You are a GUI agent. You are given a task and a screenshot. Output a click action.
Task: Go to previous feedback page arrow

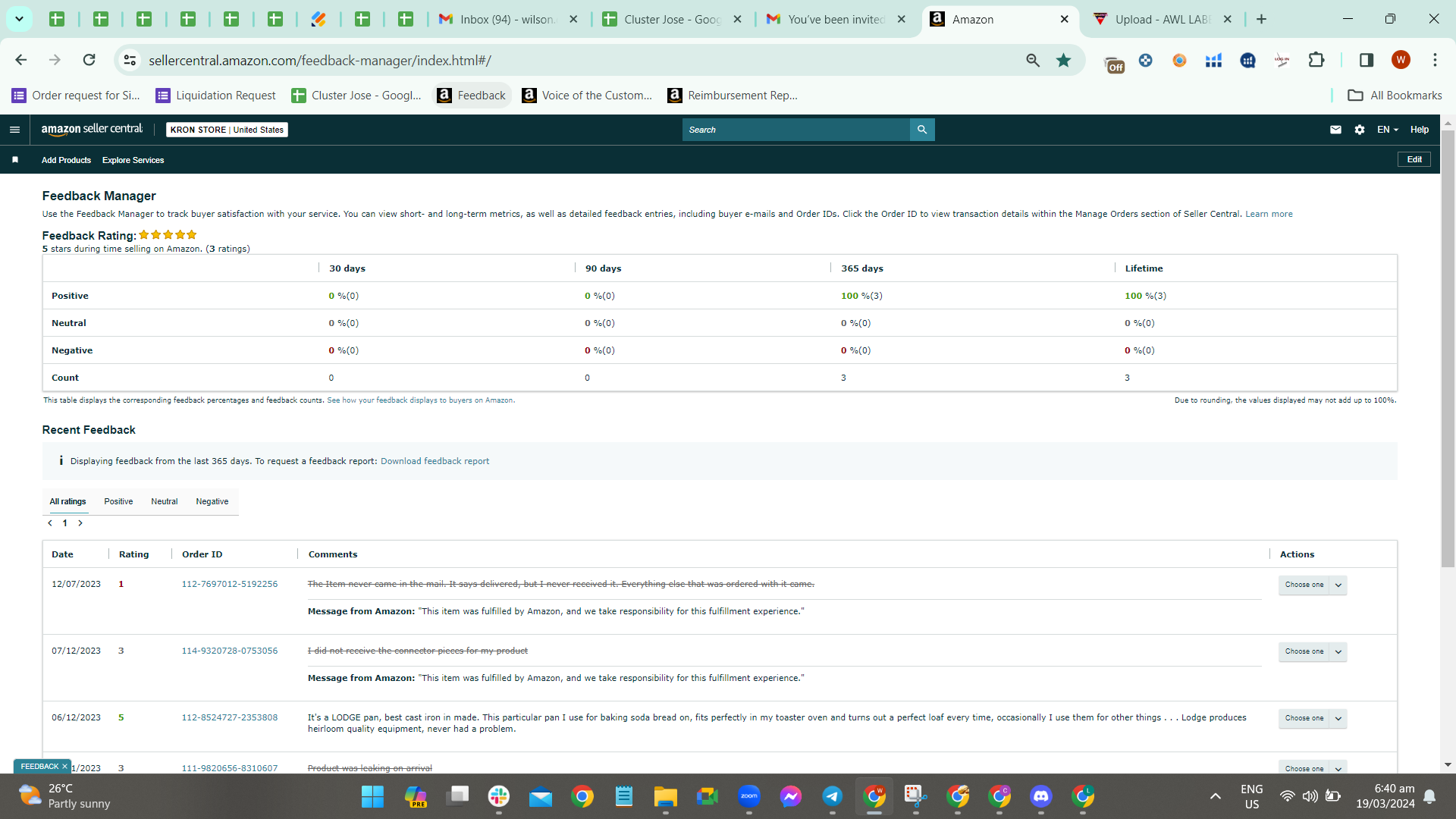tap(50, 523)
